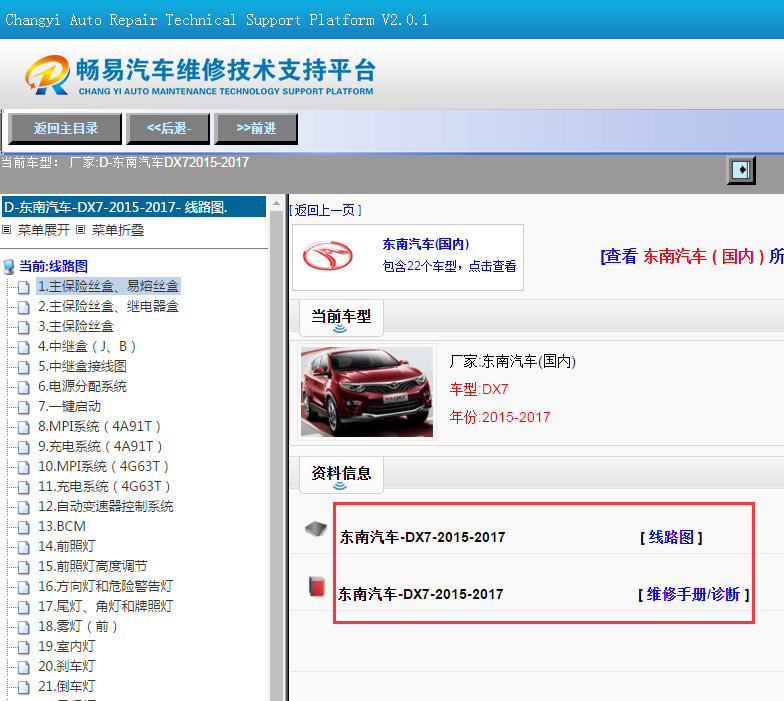Open tree item 2.主保险丝盒、继电器盒

[108, 306]
